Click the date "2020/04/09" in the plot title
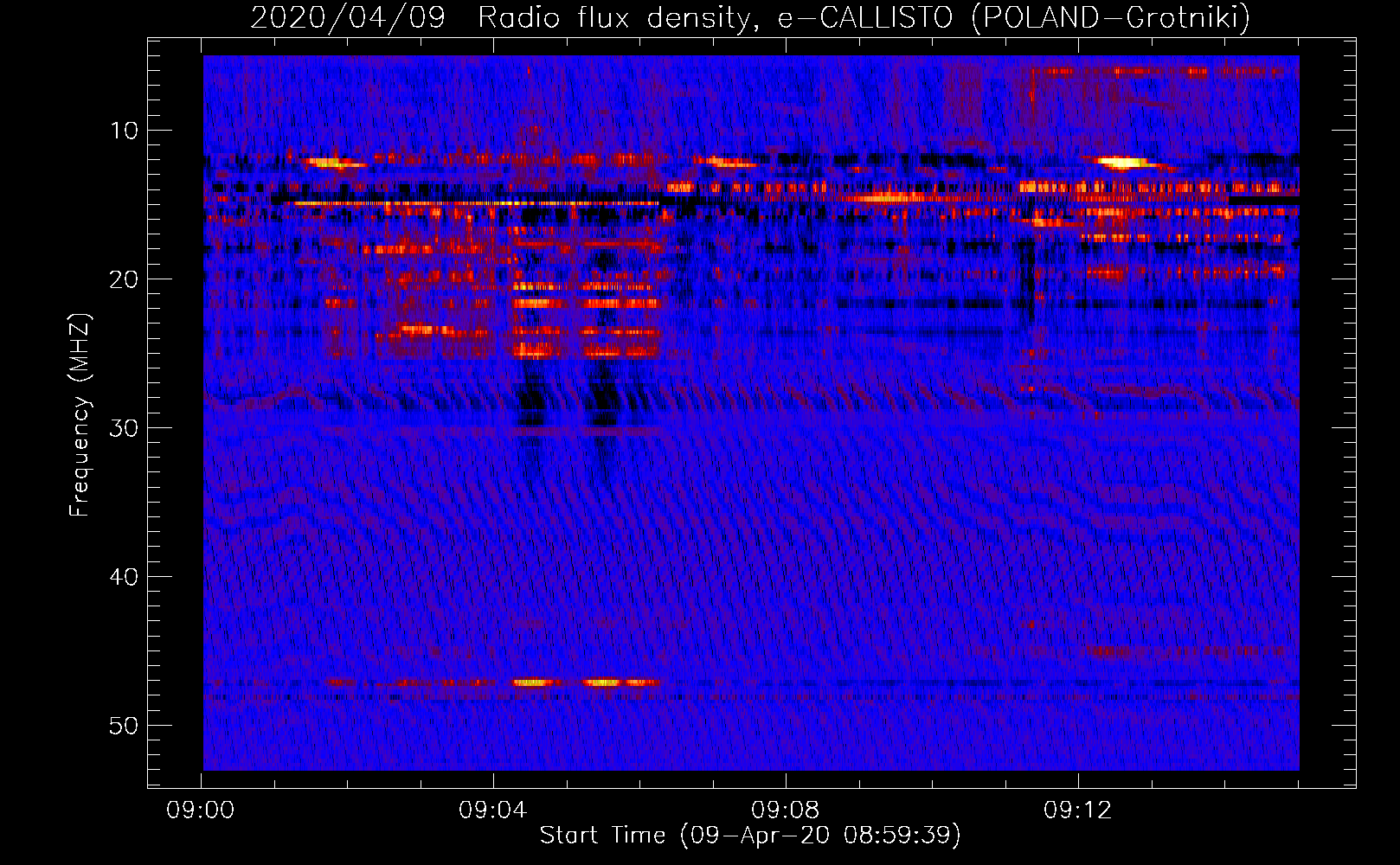 (x=348, y=18)
